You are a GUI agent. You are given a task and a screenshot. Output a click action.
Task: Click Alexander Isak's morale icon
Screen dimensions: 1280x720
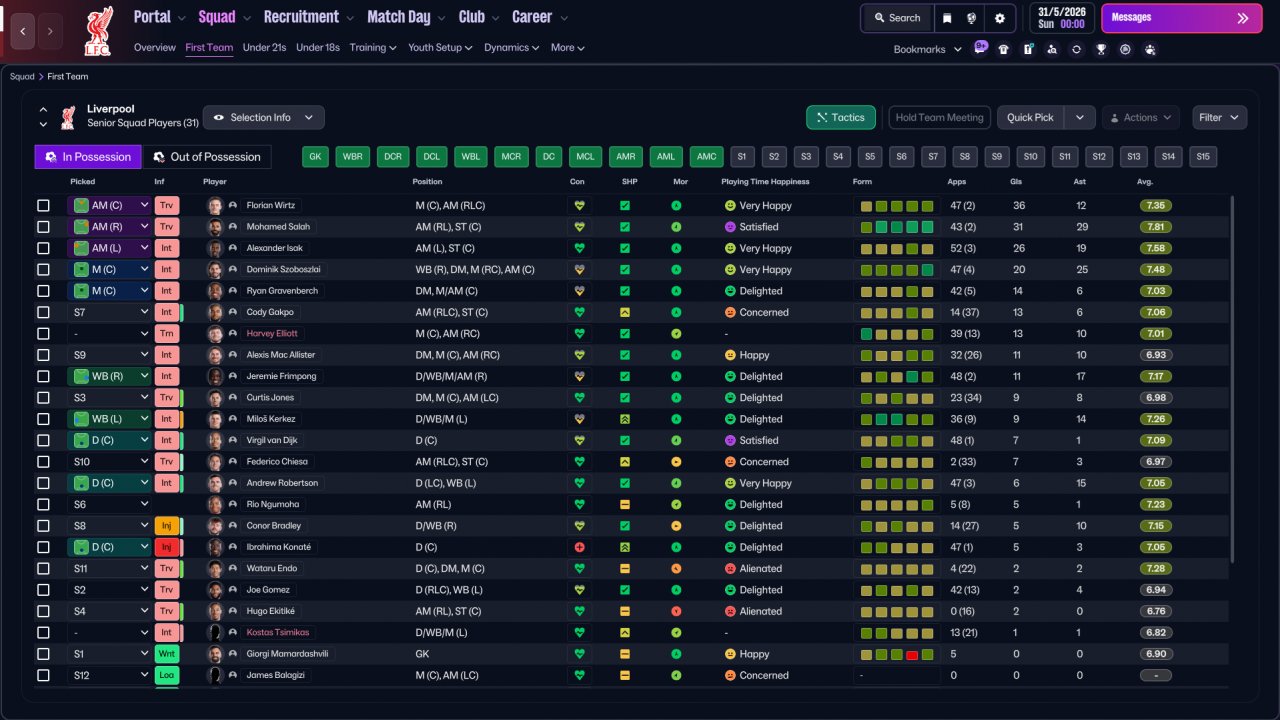click(676, 248)
